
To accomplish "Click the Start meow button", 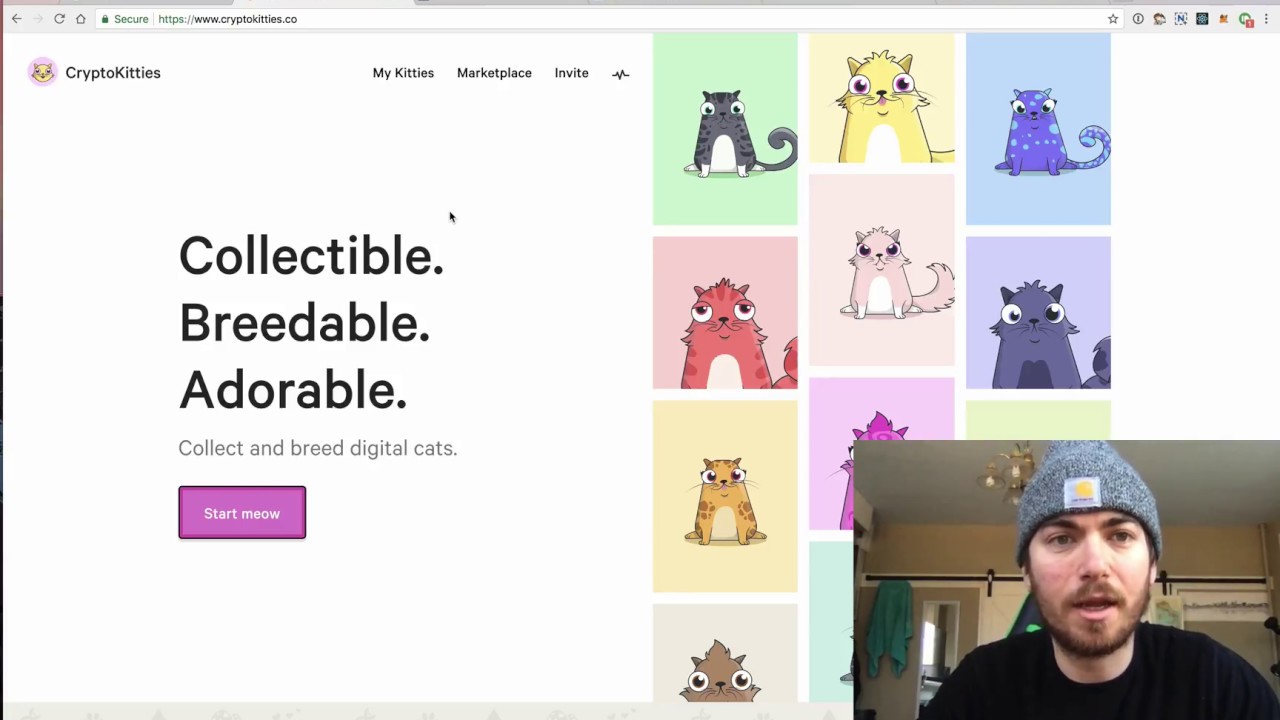I will (x=242, y=513).
